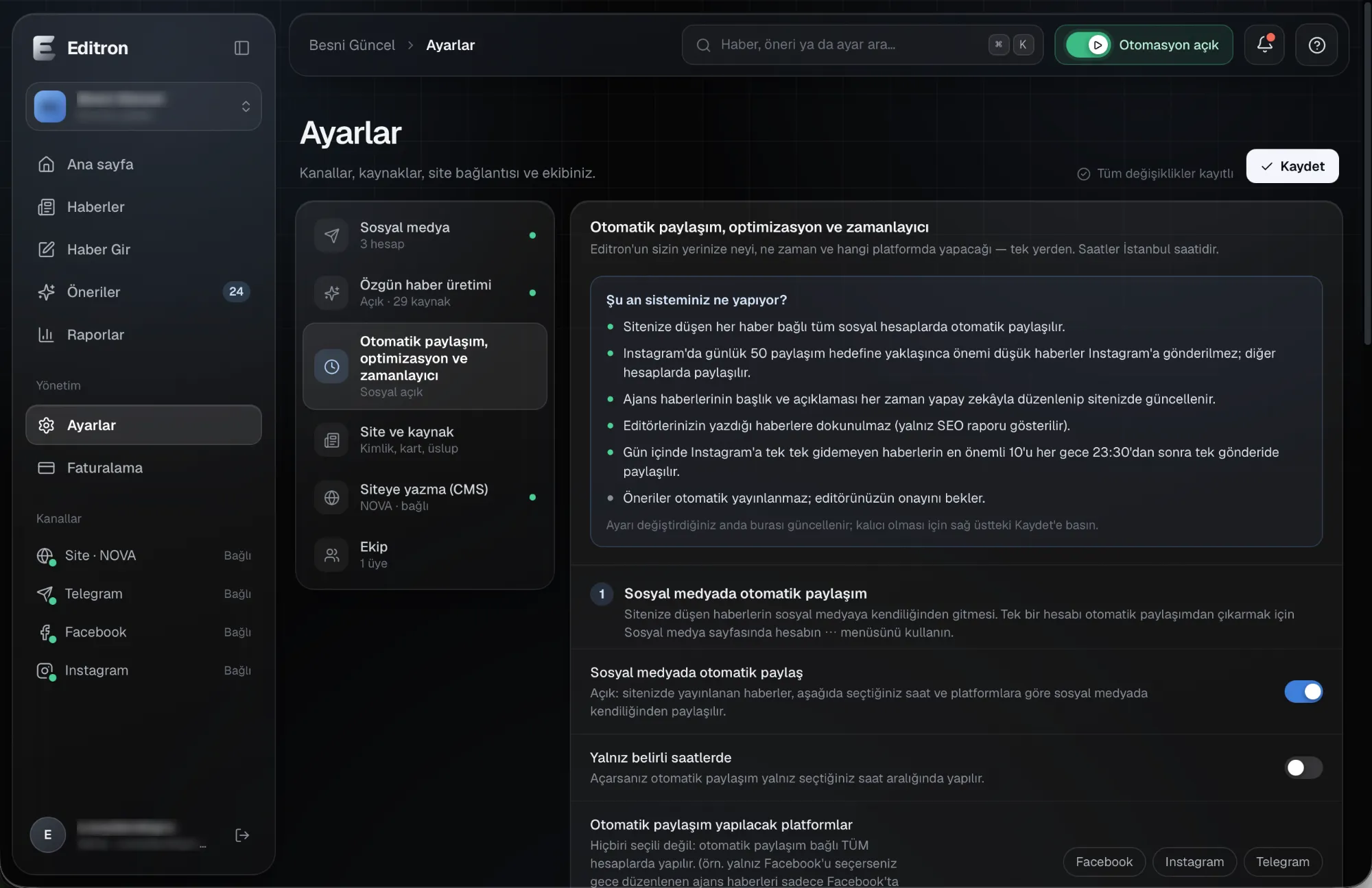
Task: Click the paper plane icon of Sosyal medya
Action: [331, 235]
